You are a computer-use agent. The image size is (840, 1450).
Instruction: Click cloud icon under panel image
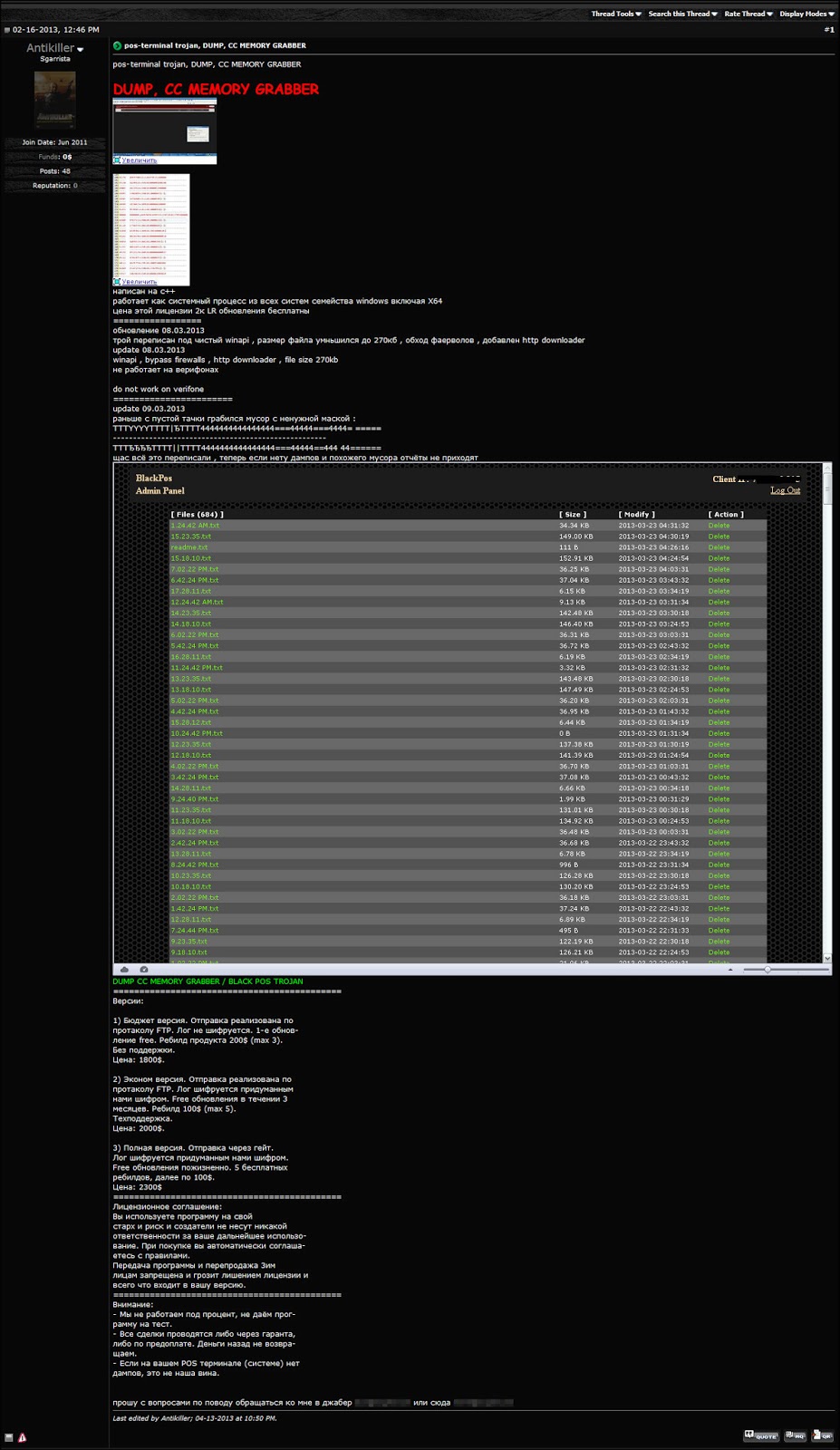click(x=124, y=970)
